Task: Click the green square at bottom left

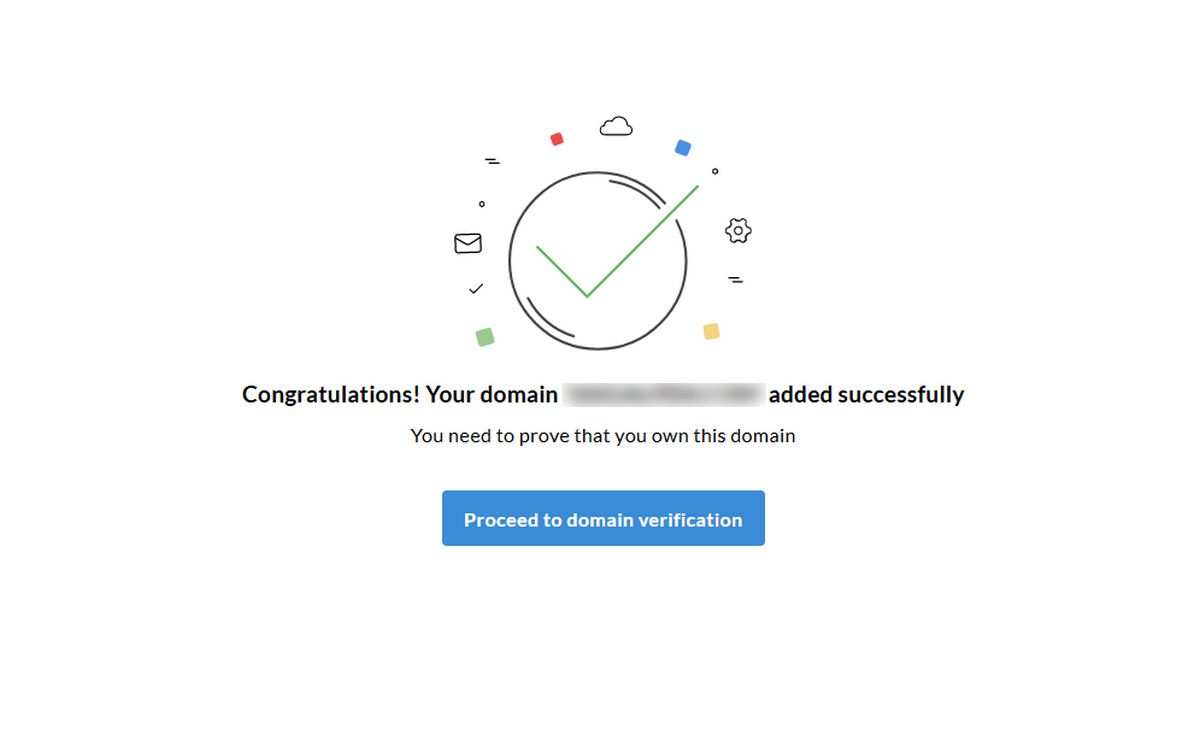Action: click(x=486, y=335)
